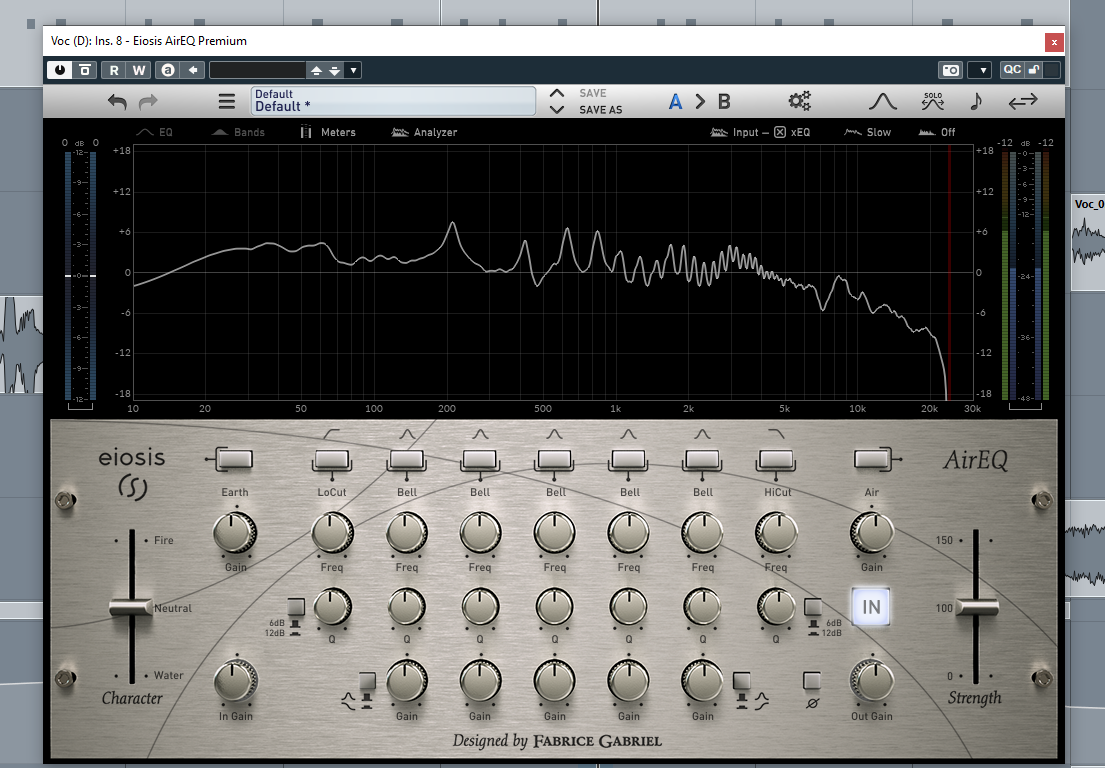Toggle the LoCut band switch
Image resolution: width=1105 pixels, height=768 pixels.
pyautogui.click(x=332, y=459)
